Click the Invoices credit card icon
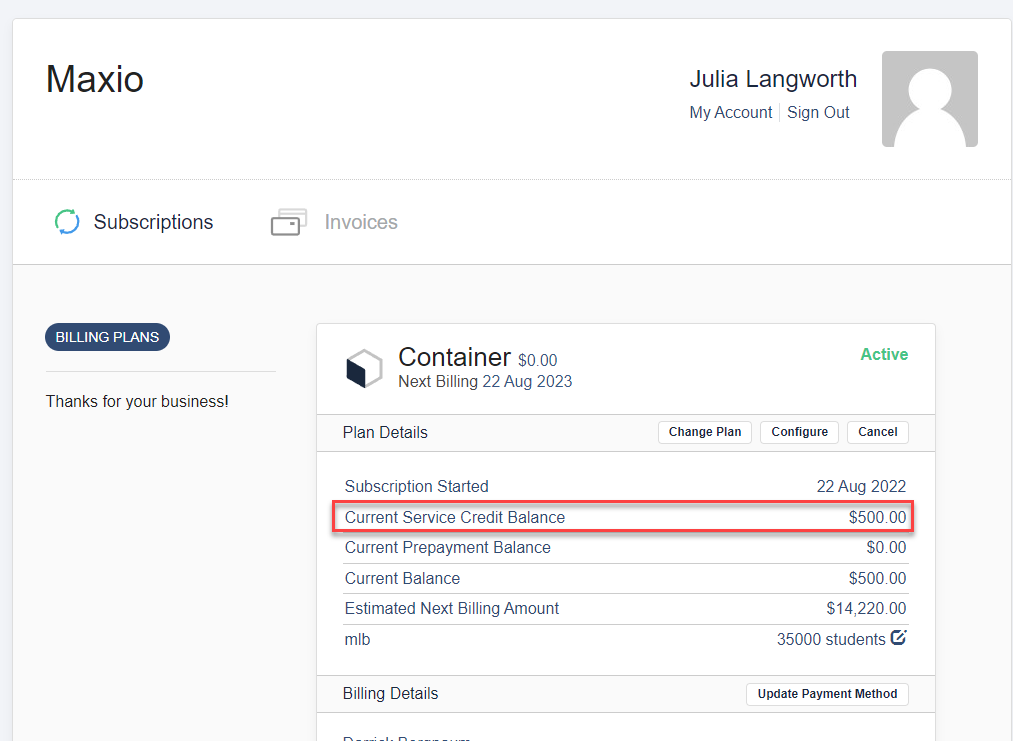This screenshot has height=741, width=1013. point(288,222)
